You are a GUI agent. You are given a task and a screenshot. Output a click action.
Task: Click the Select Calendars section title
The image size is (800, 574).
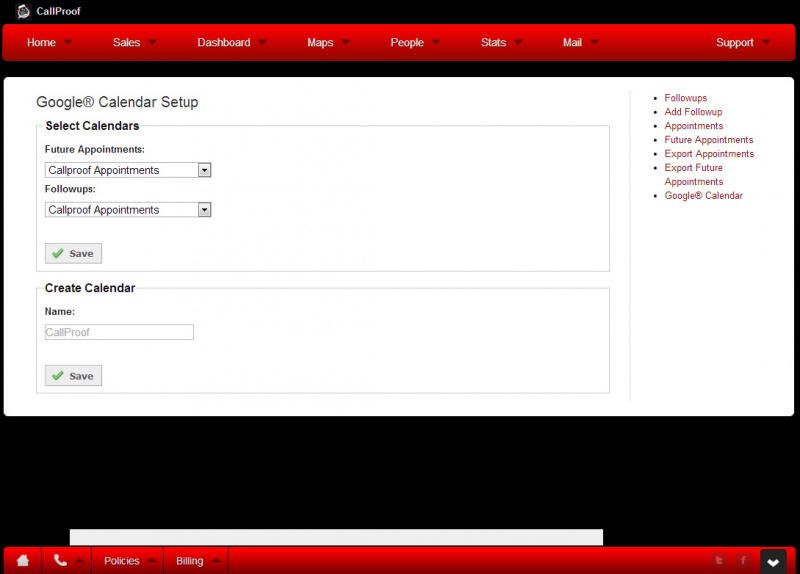point(92,126)
